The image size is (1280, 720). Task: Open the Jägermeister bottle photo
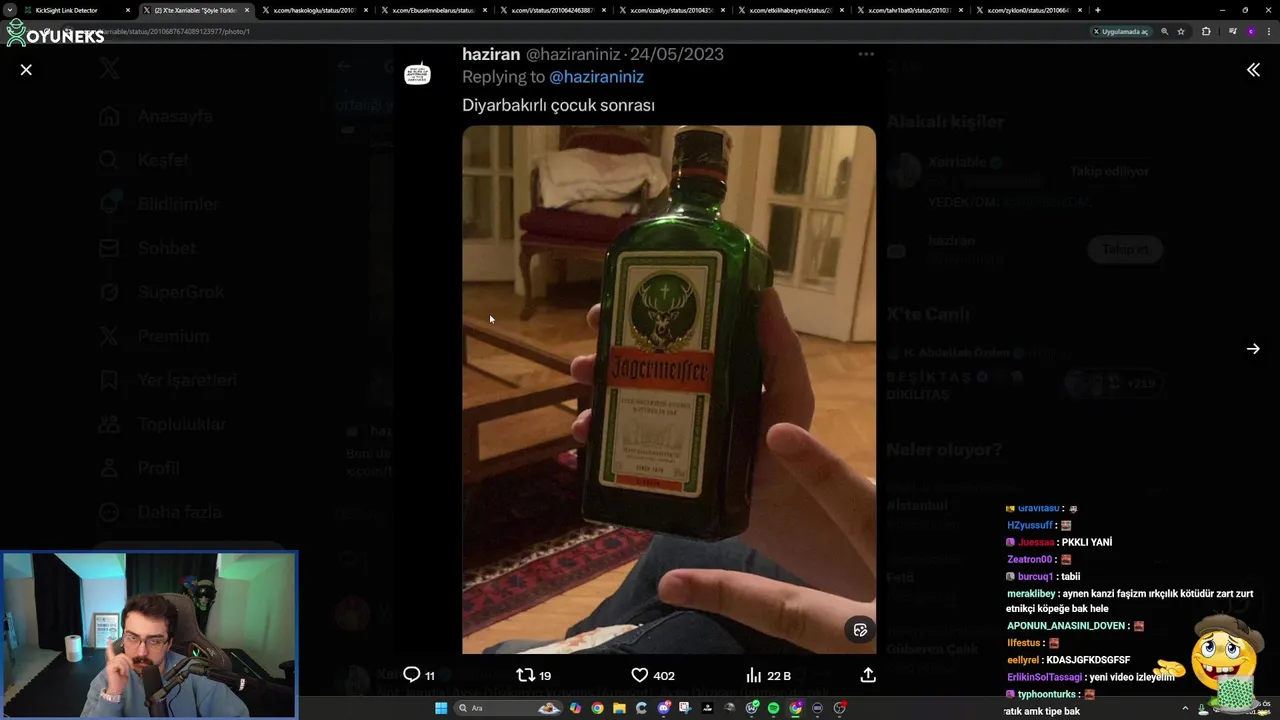pyautogui.click(x=669, y=390)
